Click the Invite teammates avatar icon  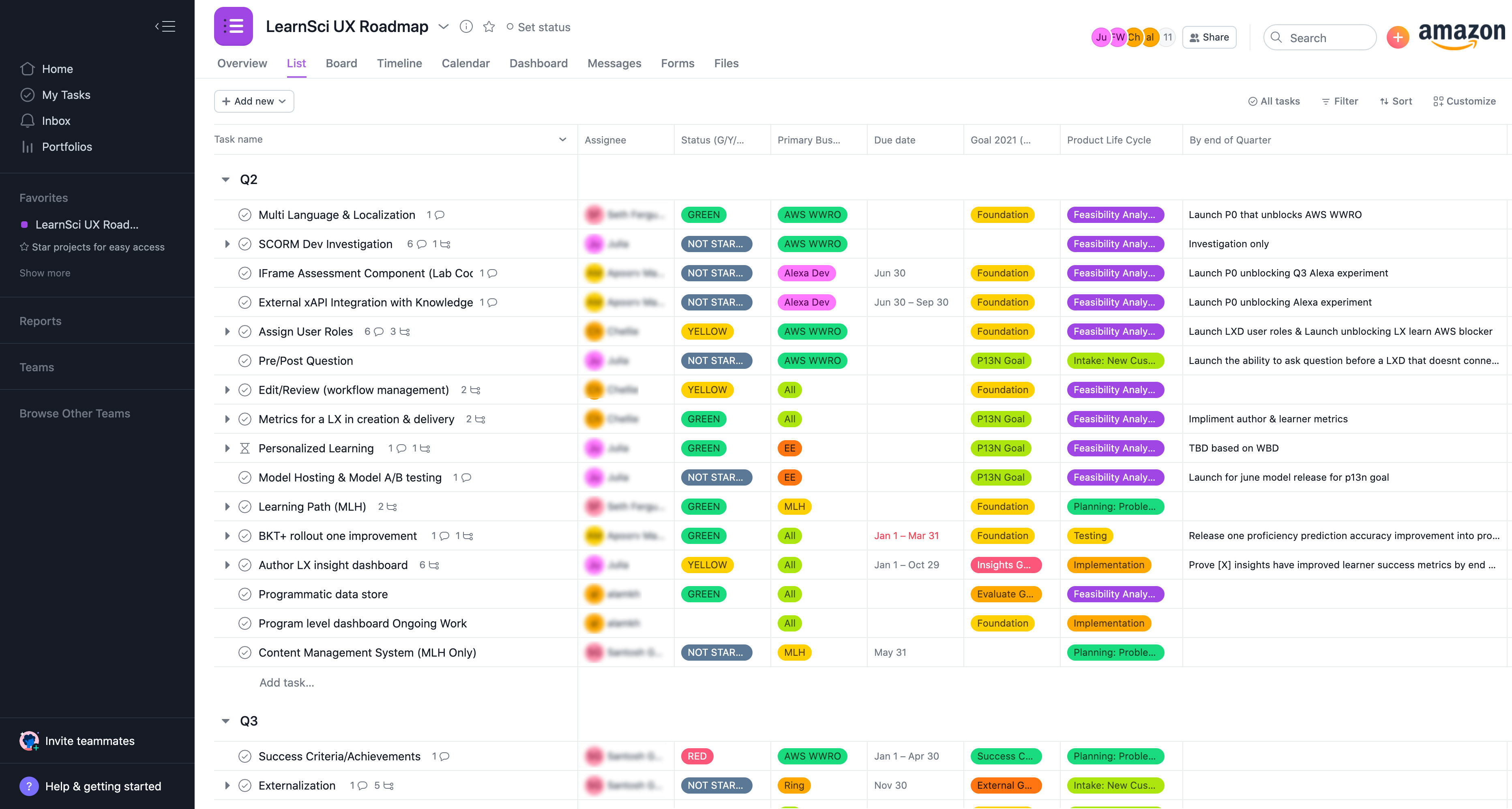click(29, 741)
